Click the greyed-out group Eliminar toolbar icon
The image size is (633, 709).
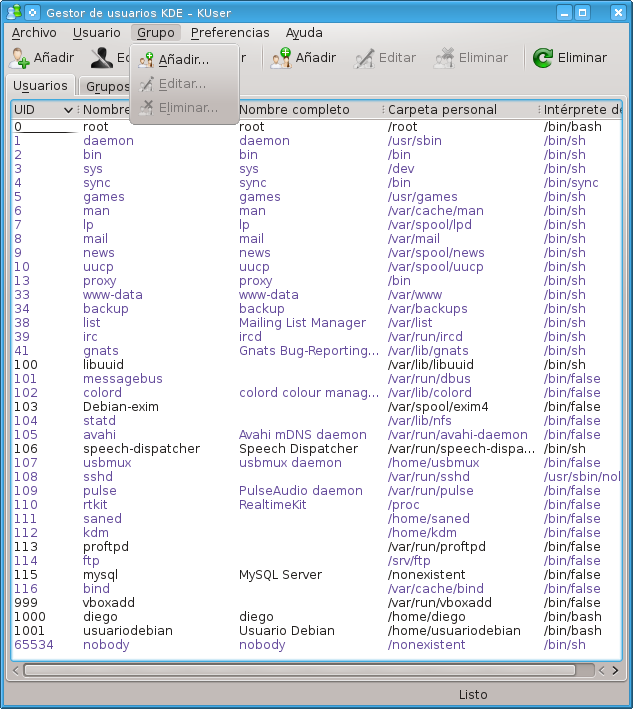pyautogui.click(x=444, y=58)
